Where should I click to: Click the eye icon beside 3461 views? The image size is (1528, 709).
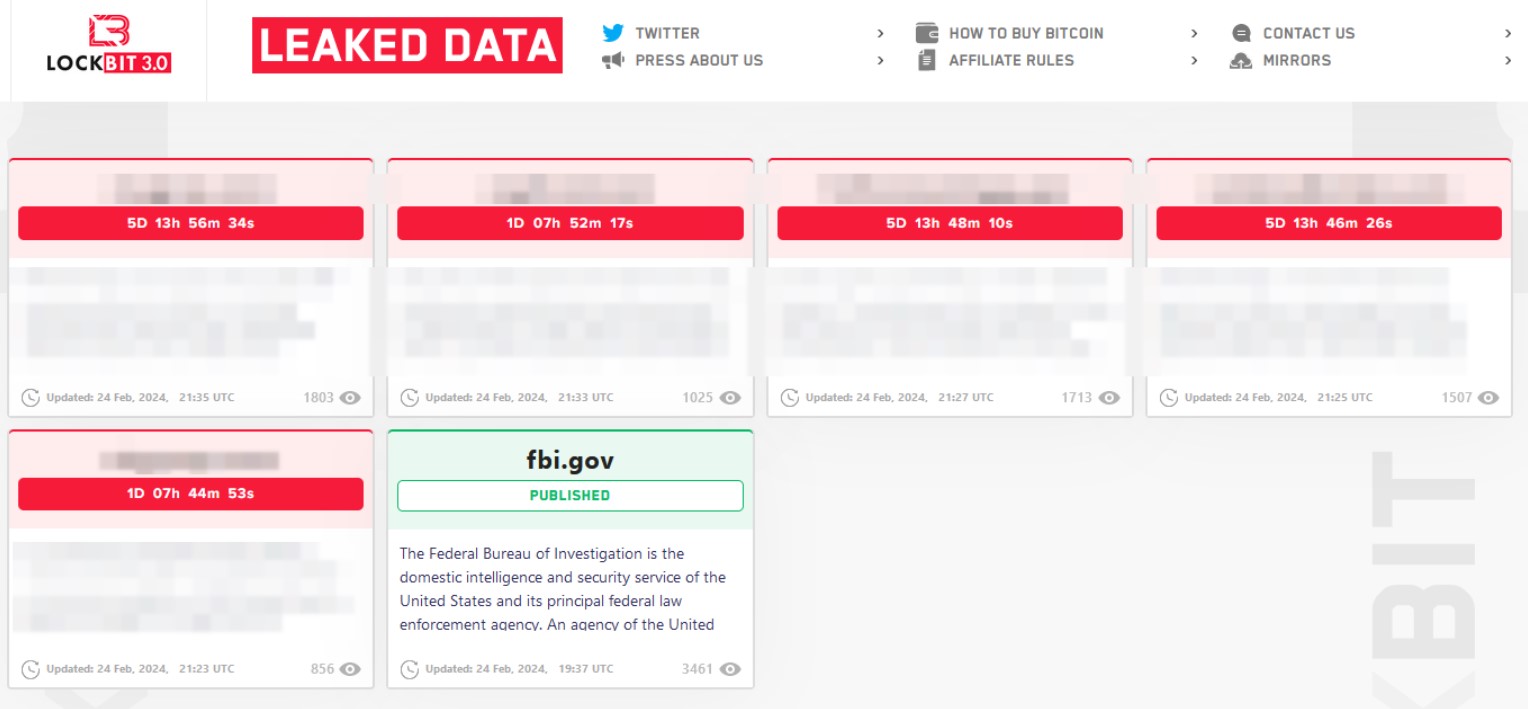click(731, 669)
